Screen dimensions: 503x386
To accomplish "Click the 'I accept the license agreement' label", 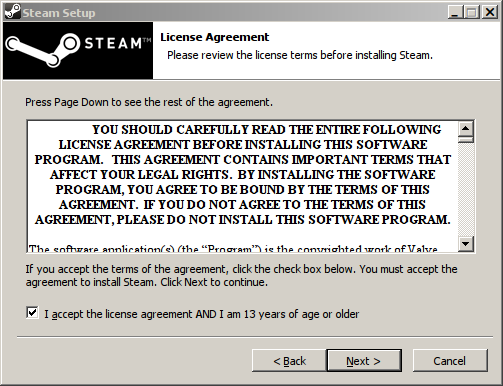I will coord(202,314).
